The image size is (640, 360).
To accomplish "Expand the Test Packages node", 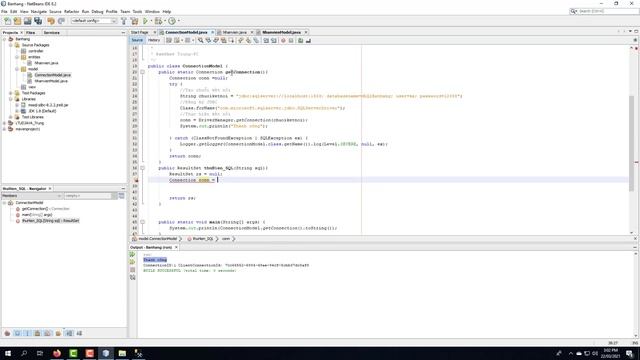I will pyautogui.click(x=11, y=93).
